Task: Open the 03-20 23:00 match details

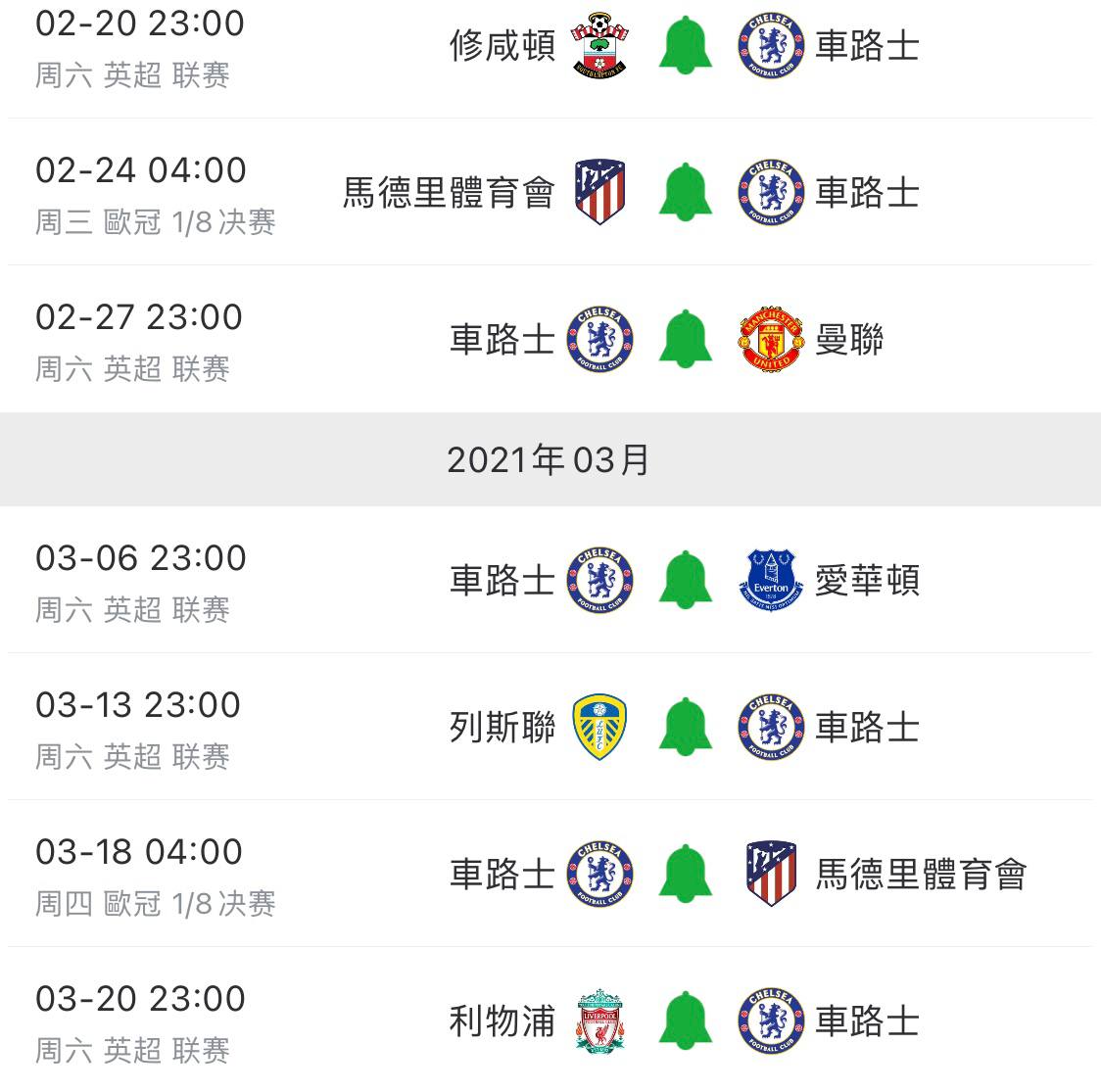Action: [550, 1021]
